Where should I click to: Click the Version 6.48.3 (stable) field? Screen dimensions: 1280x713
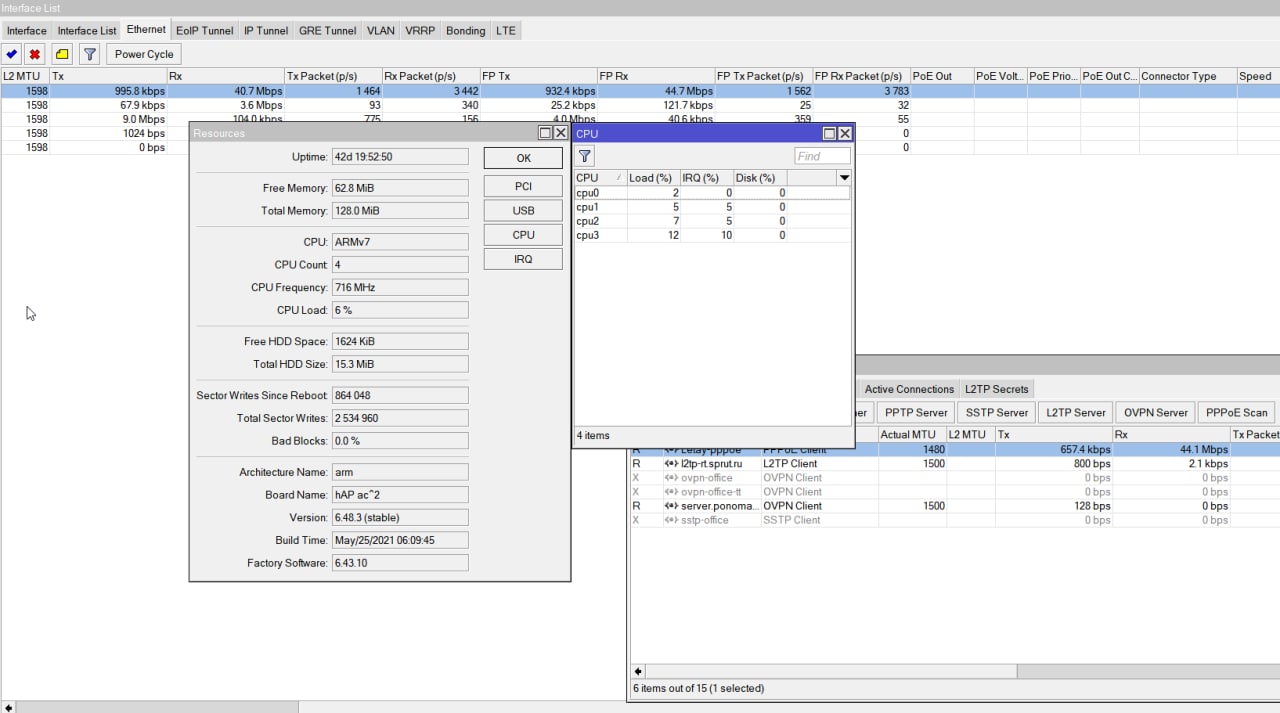(x=400, y=518)
